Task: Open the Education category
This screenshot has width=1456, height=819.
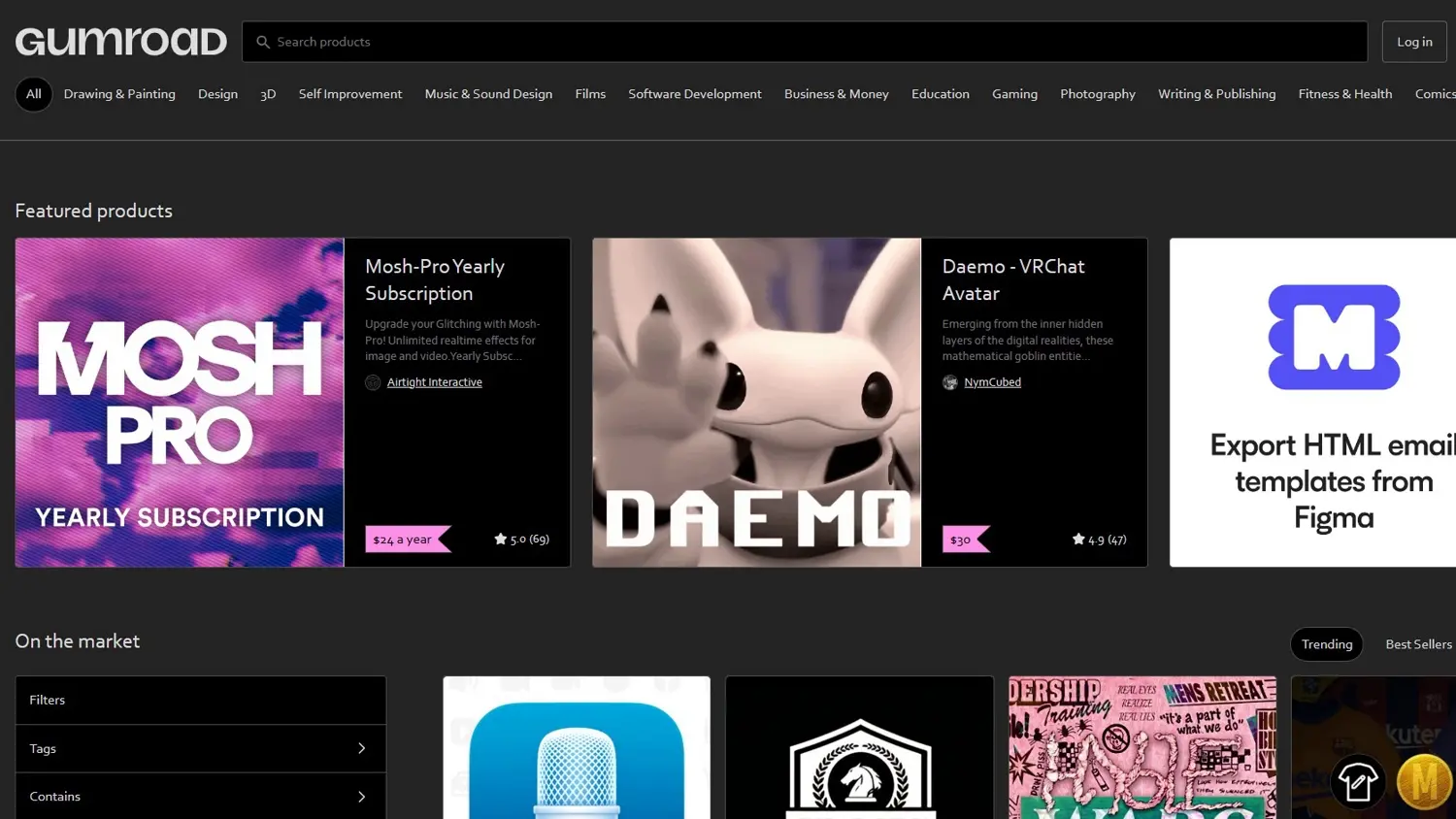Action: point(941,94)
